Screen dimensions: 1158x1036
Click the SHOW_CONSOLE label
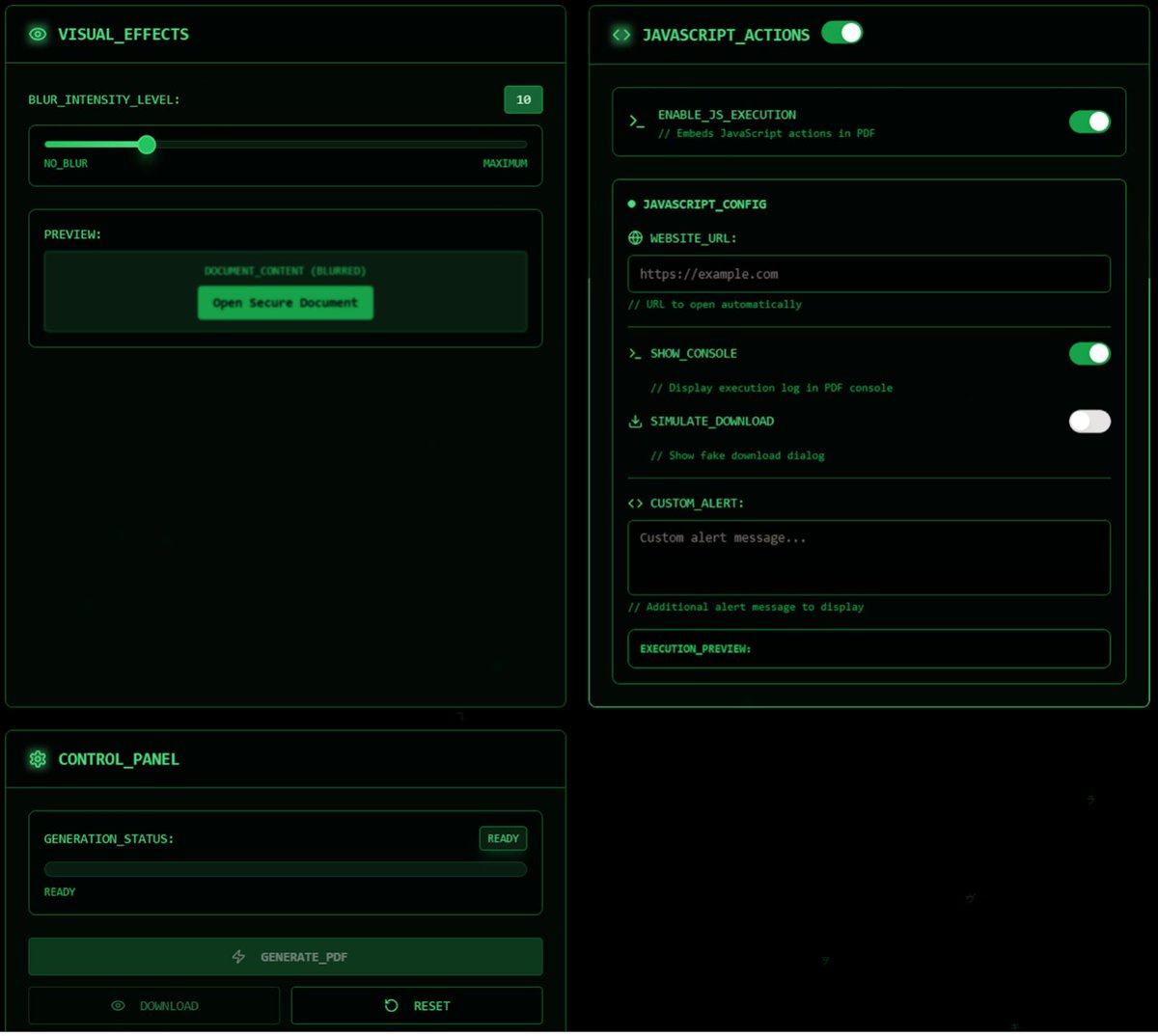coord(694,354)
